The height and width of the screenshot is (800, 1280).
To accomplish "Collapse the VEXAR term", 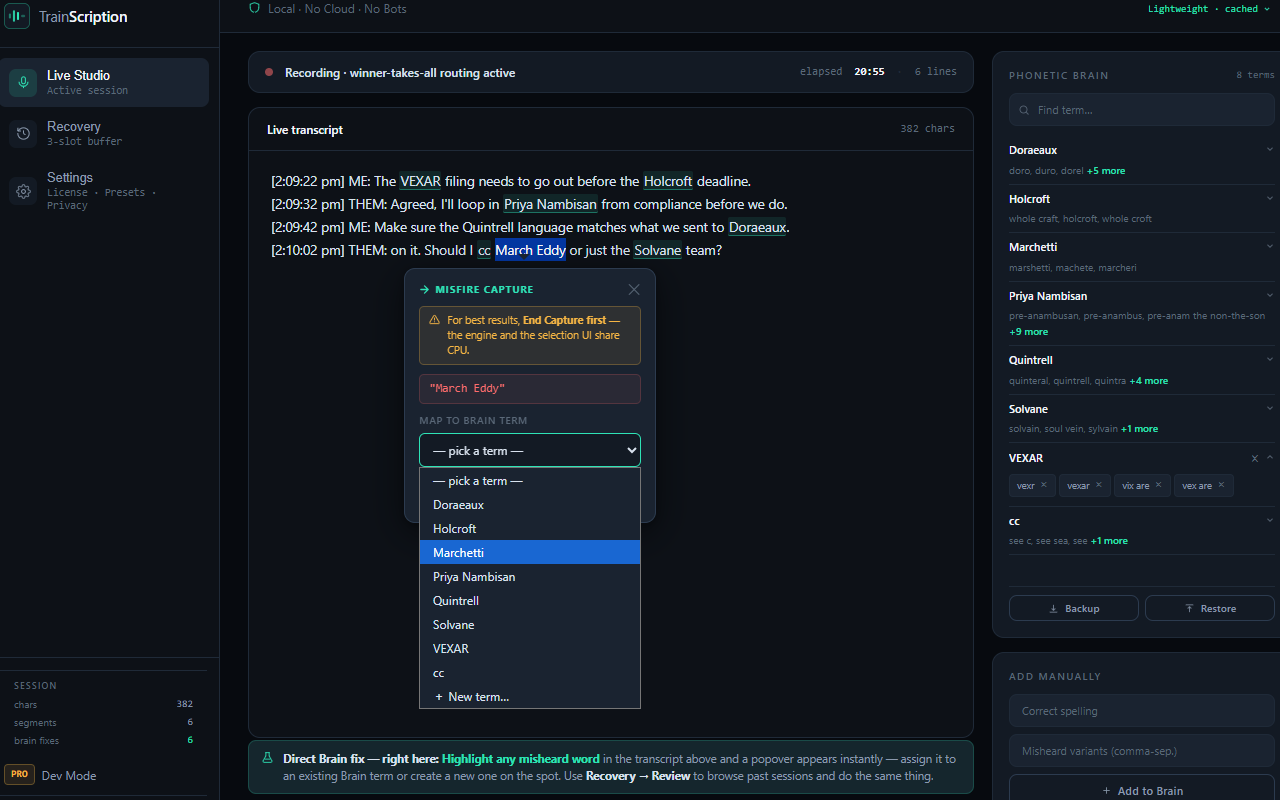I will click(1270, 457).
